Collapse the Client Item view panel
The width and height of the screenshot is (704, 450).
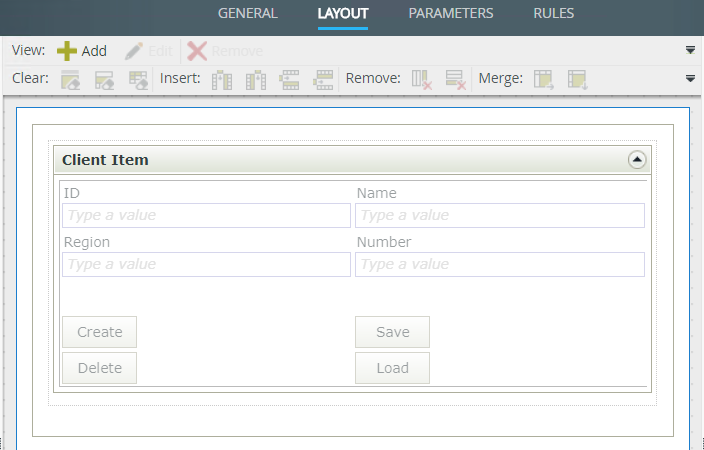[x=637, y=160]
